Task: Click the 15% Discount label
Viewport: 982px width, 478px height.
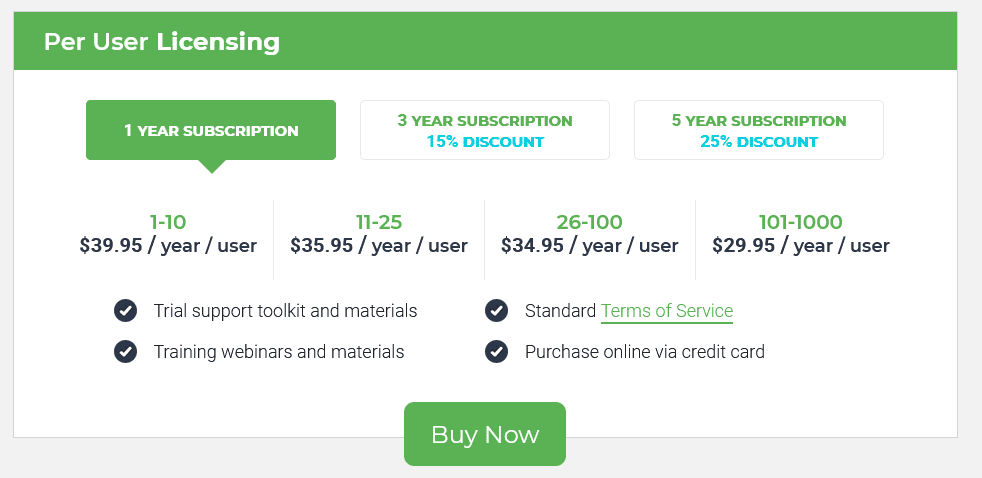Action: 485,142
